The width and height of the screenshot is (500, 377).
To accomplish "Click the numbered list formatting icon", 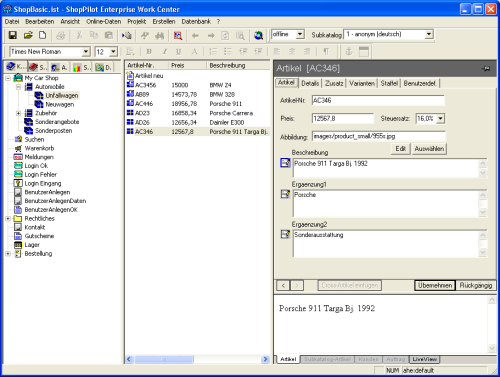I will coord(213,51).
